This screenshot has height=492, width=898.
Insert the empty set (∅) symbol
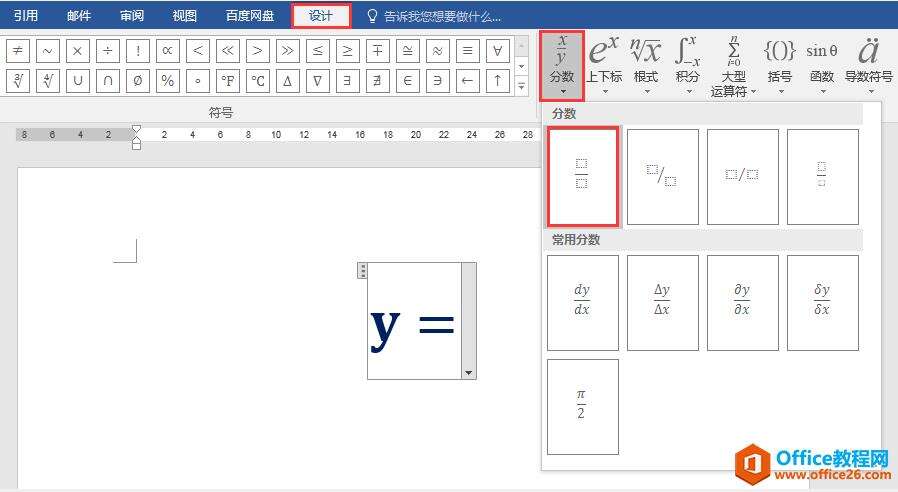pyautogui.click(x=137, y=81)
